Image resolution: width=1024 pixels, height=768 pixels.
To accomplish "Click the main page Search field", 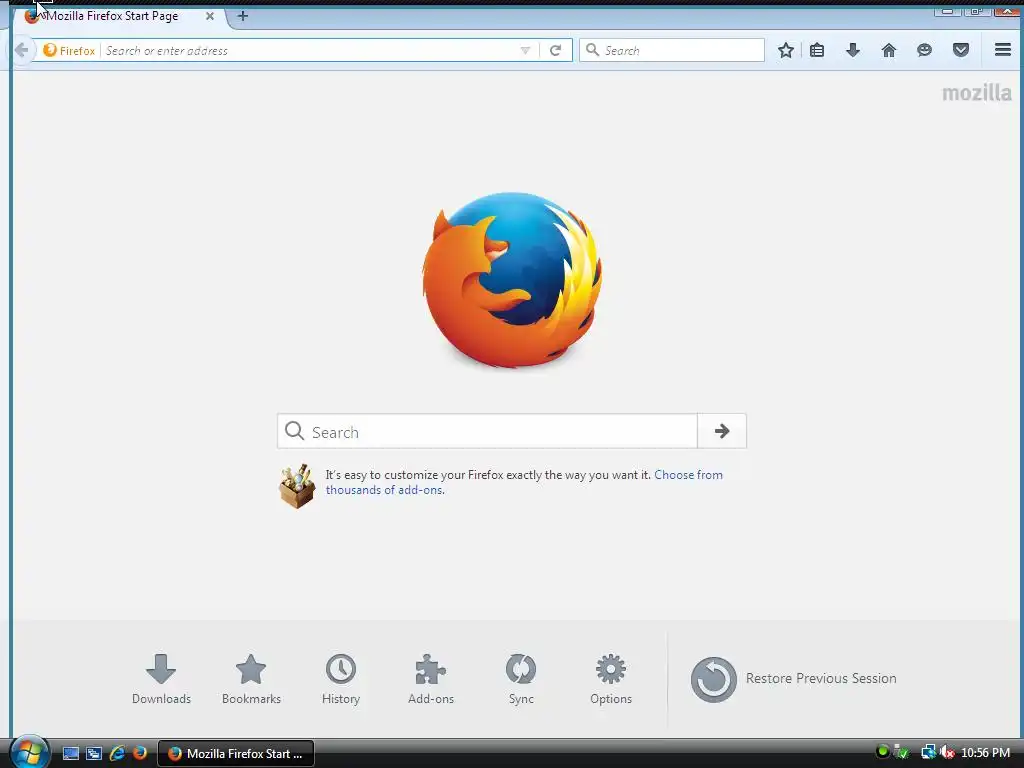I will [x=487, y=431].
